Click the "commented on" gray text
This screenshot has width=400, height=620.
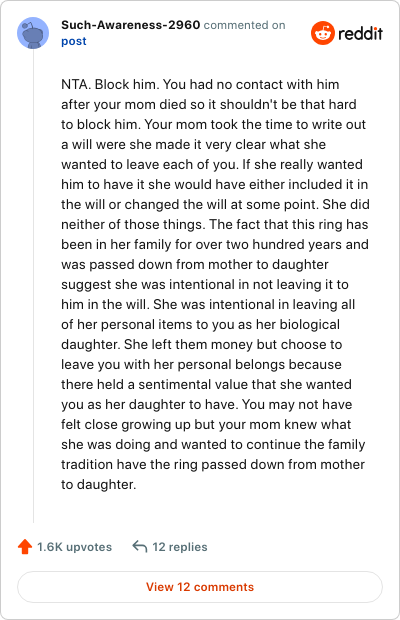244,25
